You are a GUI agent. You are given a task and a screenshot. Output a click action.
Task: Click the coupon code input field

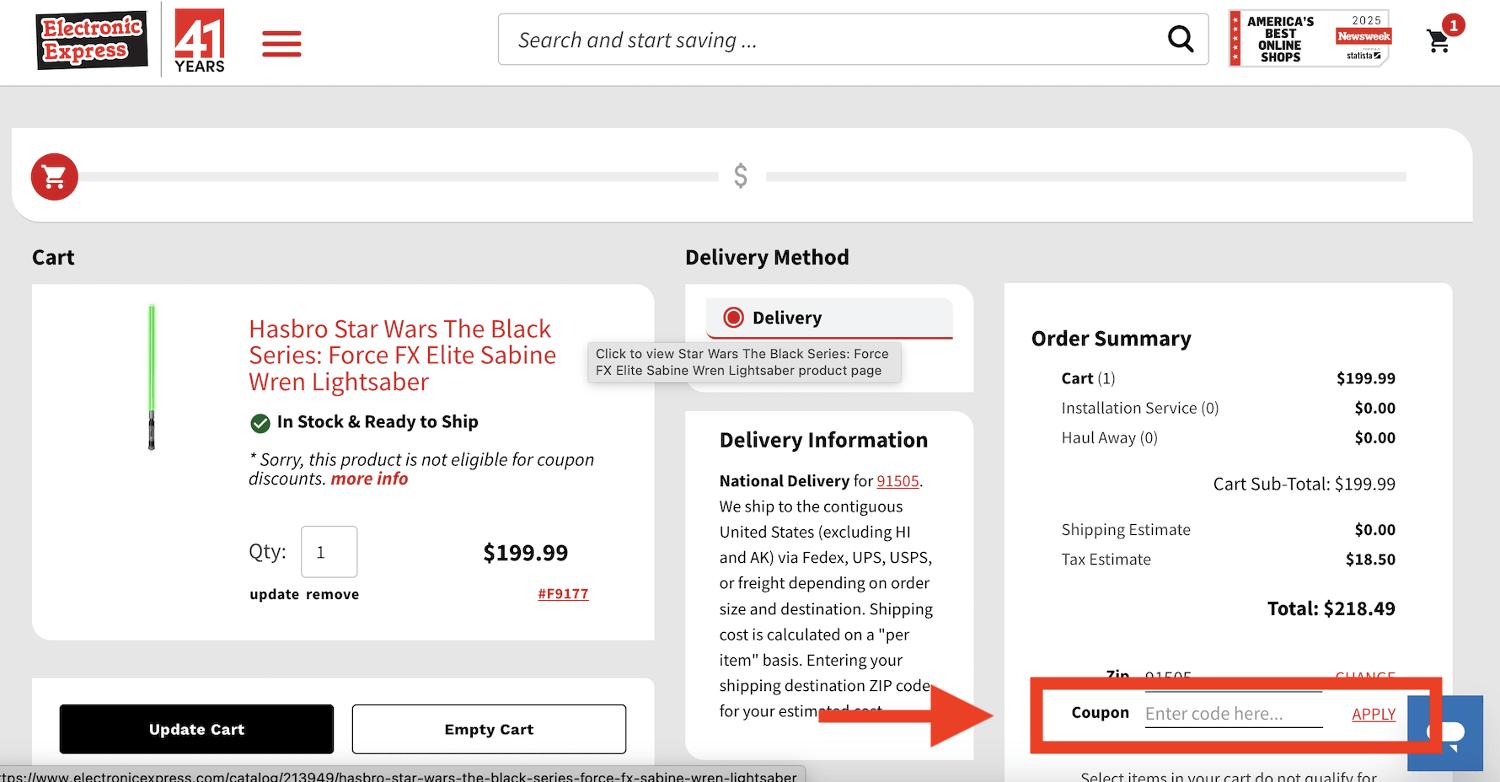[1233, 713]
